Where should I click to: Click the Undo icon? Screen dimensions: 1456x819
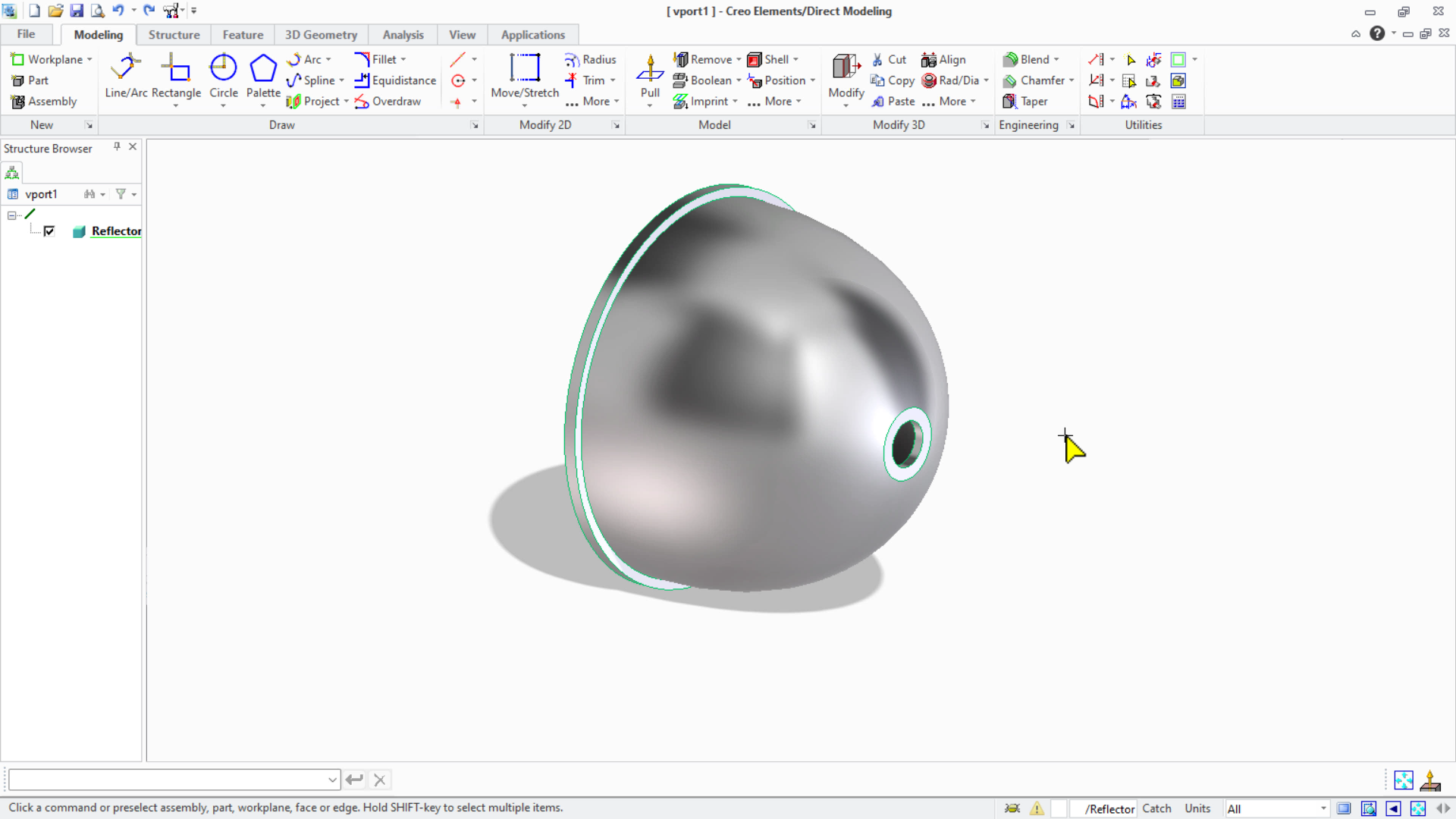click(x=118, y=11)
